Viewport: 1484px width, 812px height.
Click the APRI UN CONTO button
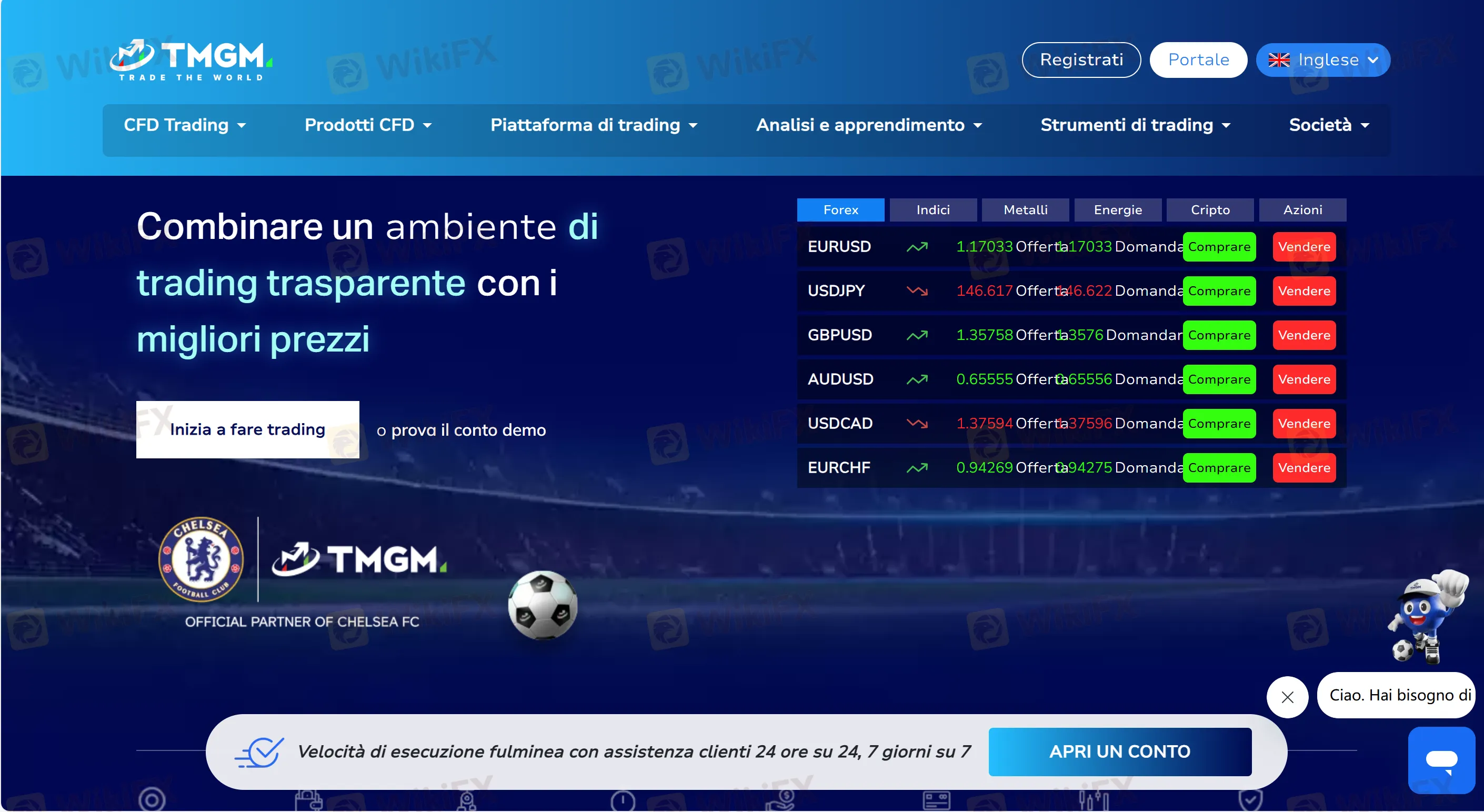click(x=1119, y=751)
